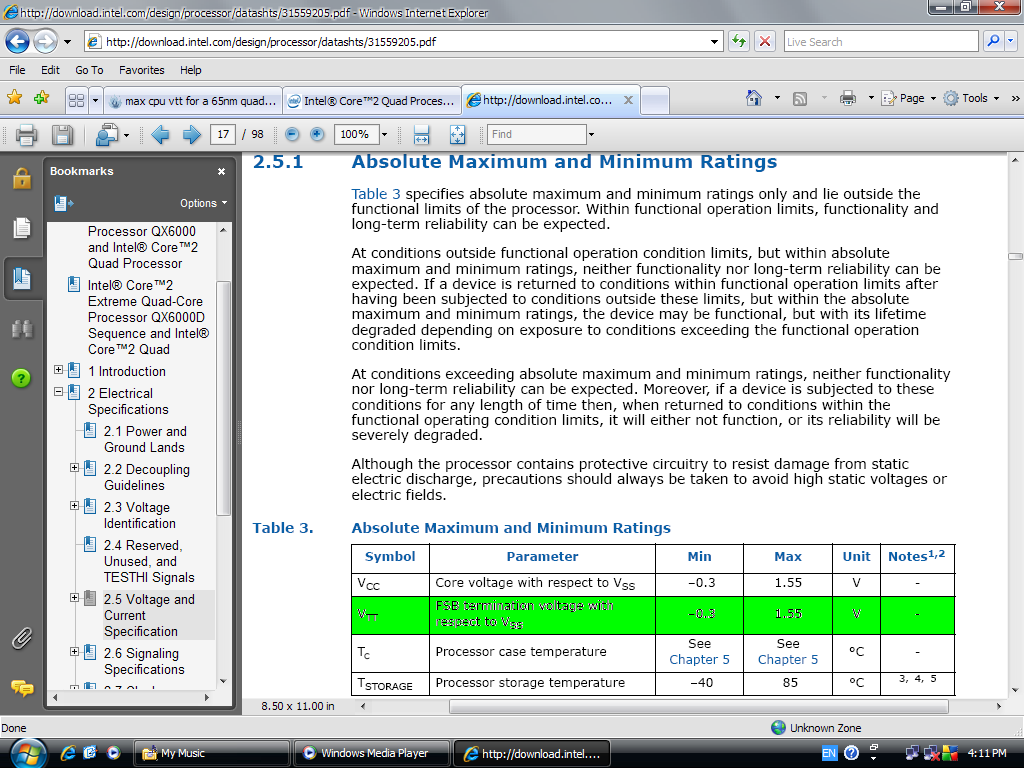Click the Refresh page icon
The width and height of the screenshot is (1024, 768).
click(x=739, y=42)
